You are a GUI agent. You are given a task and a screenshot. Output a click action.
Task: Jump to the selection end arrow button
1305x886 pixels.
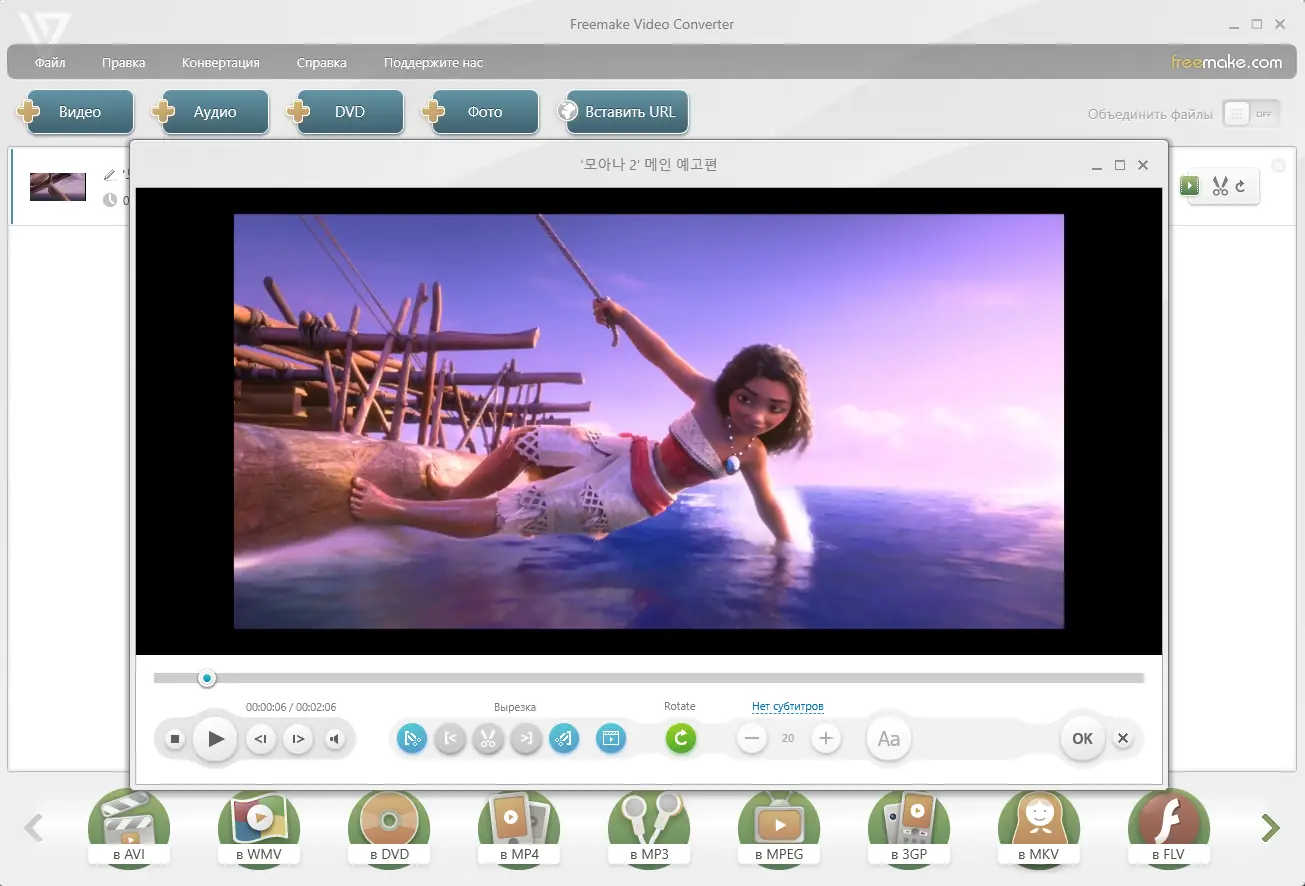coord(526,739)
